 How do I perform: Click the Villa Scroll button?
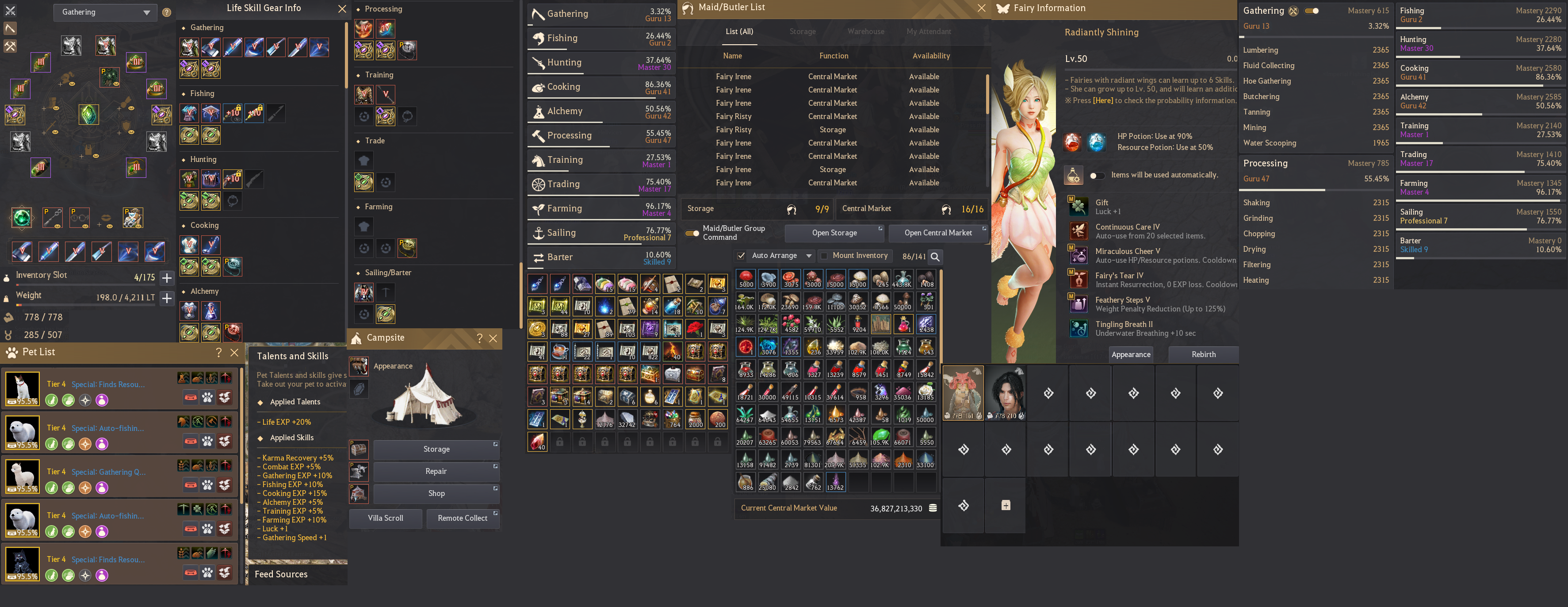click(x=385, y=518)
